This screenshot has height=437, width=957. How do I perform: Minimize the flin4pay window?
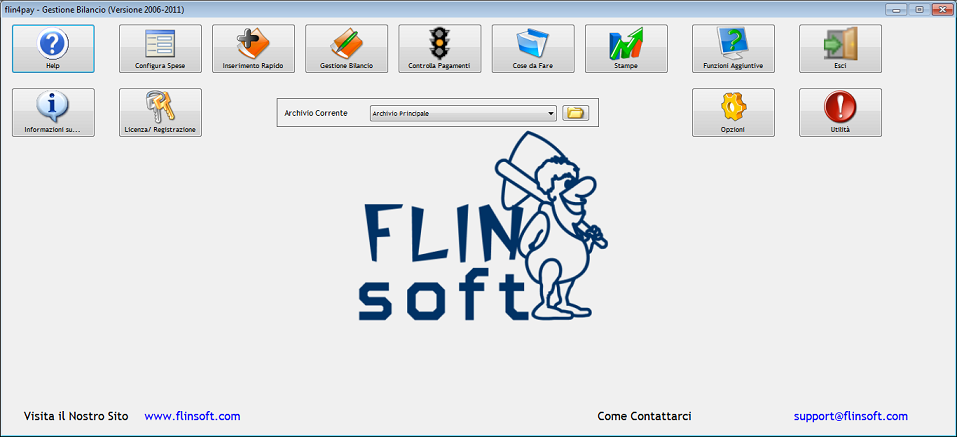pos(896,9)
